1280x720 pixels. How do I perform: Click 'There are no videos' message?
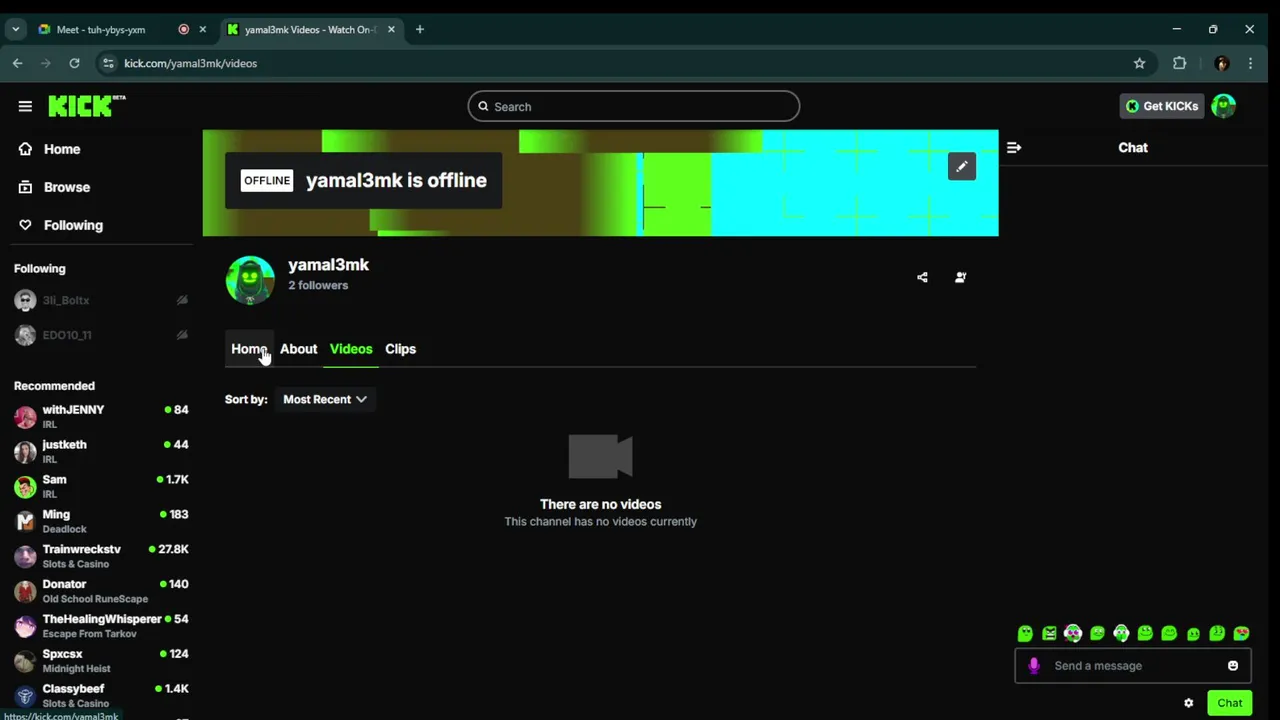600,504
